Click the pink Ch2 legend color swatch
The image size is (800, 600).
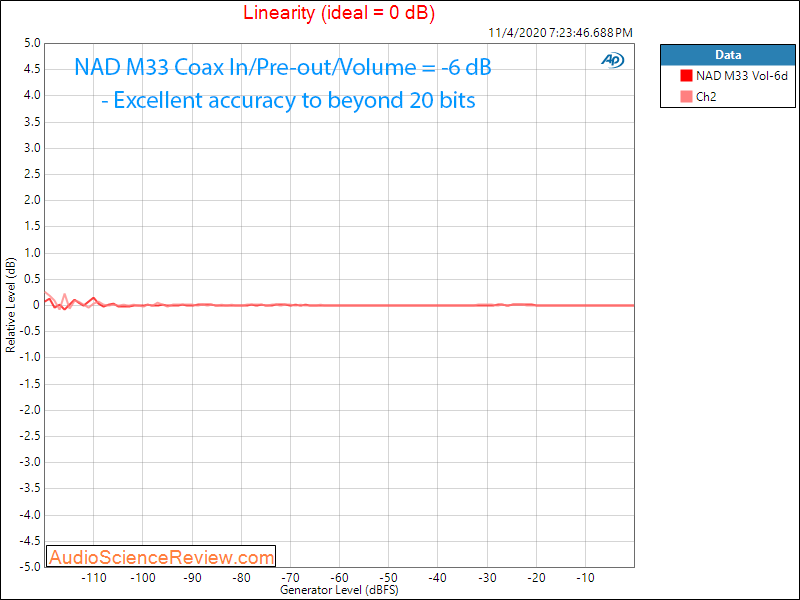pos(686,96)
